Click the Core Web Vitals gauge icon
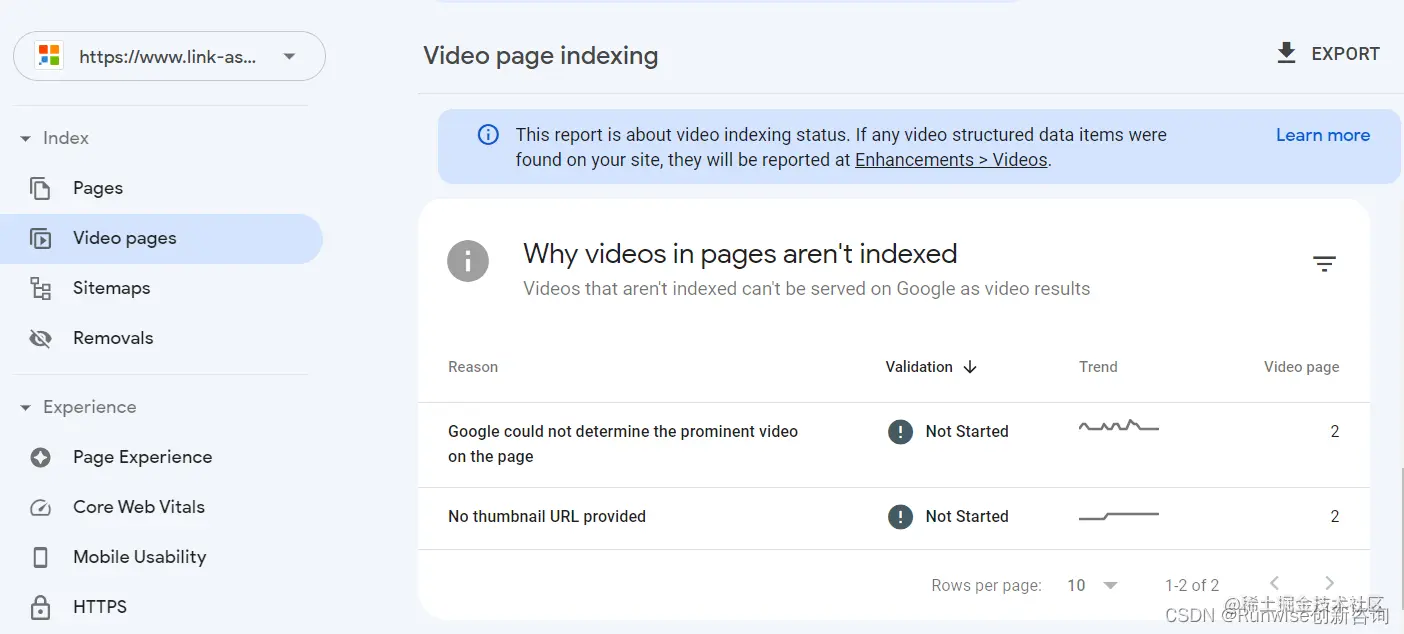Viewport: 1404px width, 634px height. click(x=40, y=507)
